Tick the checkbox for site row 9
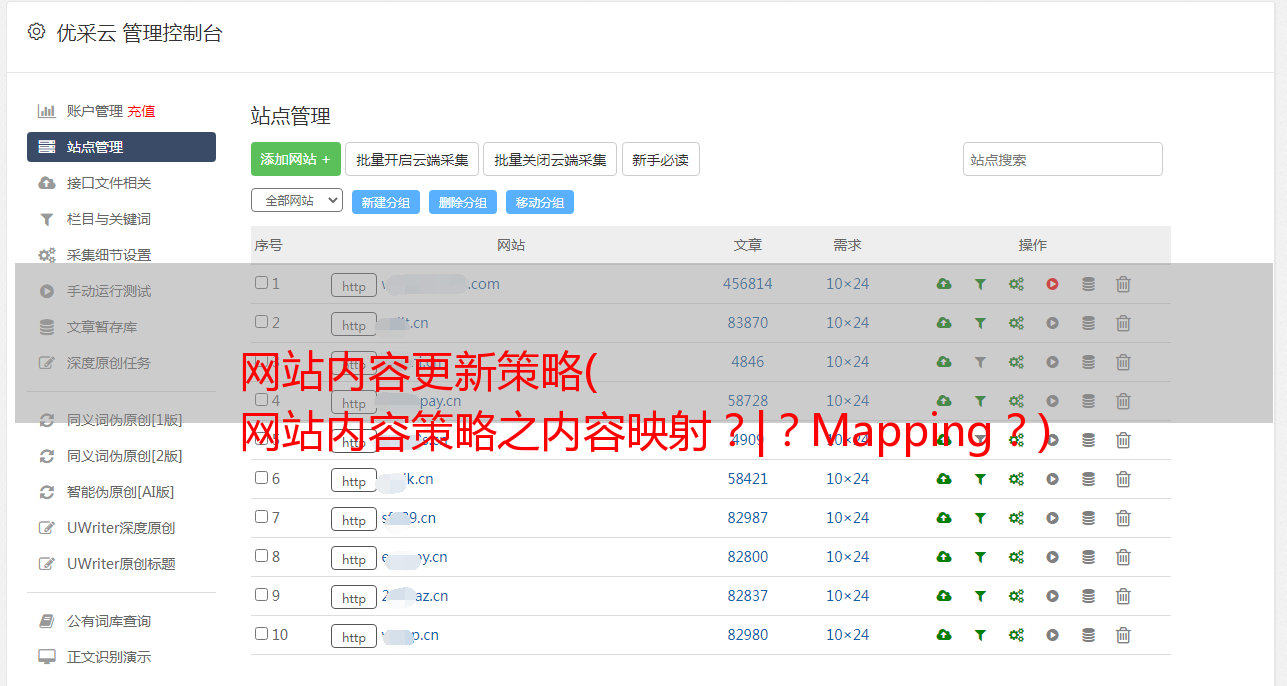Viewport: 1287px width, 686px height. click(x=261, y=595)
